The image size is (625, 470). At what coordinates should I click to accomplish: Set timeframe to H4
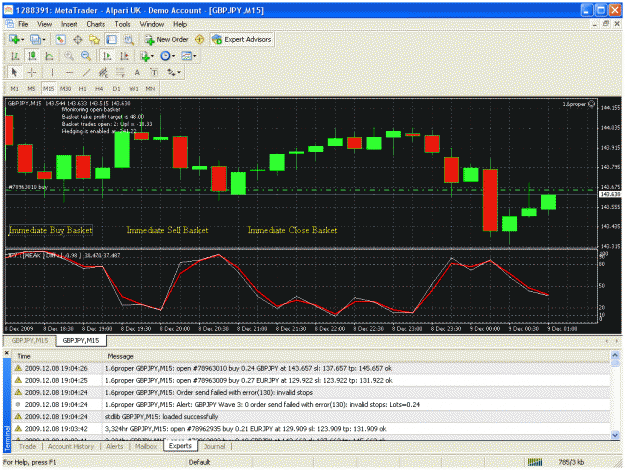(99, 89)
